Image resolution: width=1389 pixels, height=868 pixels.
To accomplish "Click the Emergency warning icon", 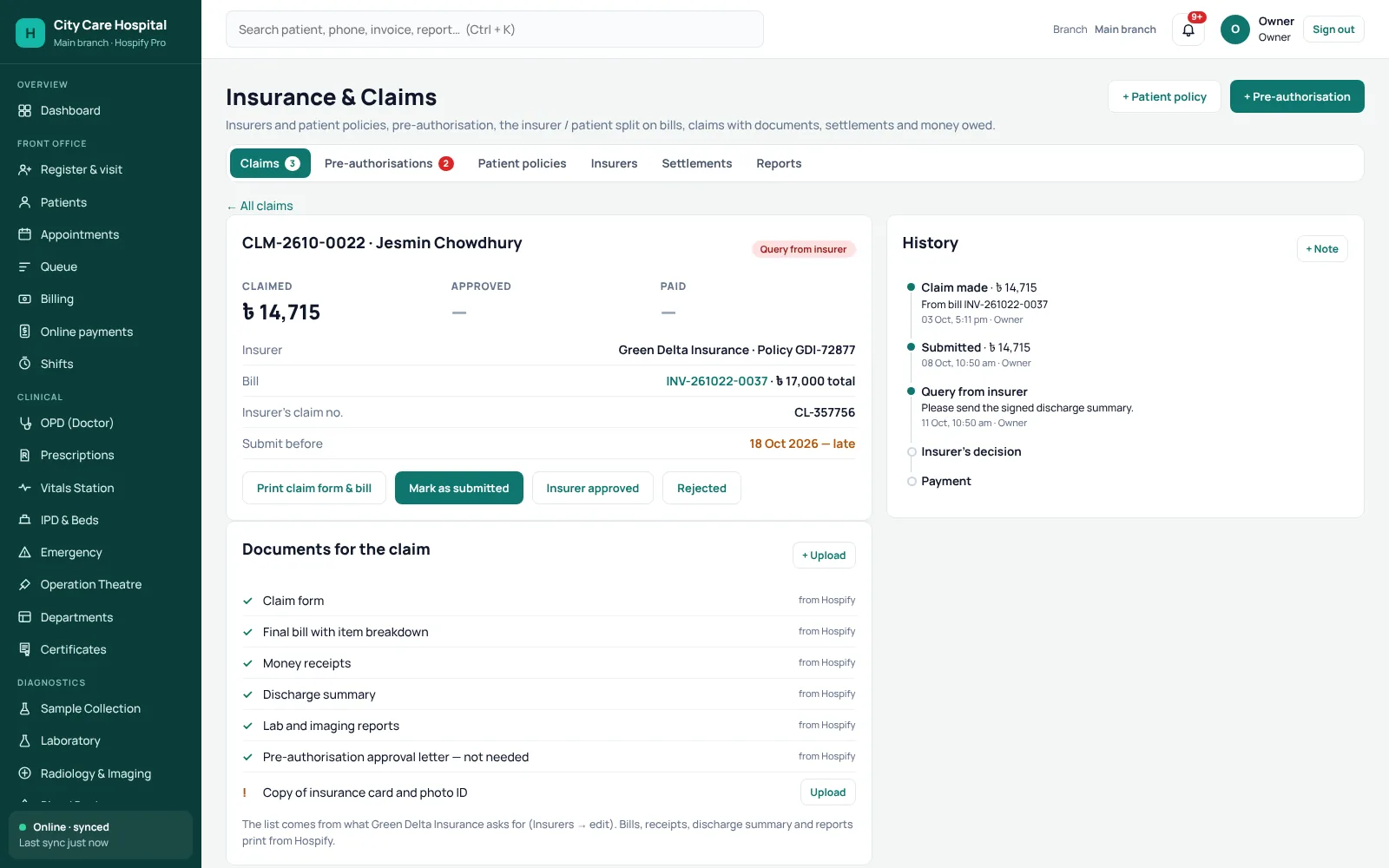I will [x=24, y=552].
